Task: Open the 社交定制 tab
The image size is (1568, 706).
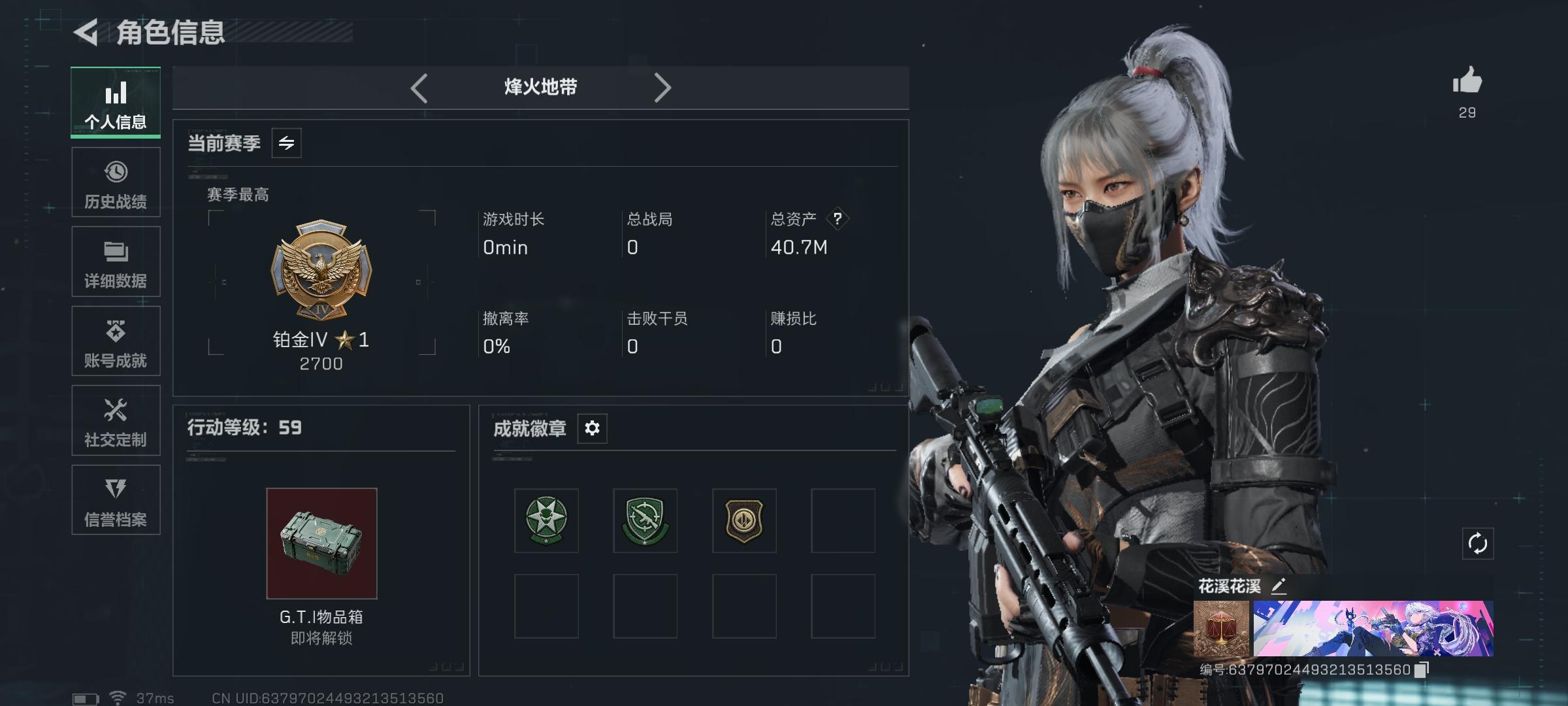Action: coord(116,420)
